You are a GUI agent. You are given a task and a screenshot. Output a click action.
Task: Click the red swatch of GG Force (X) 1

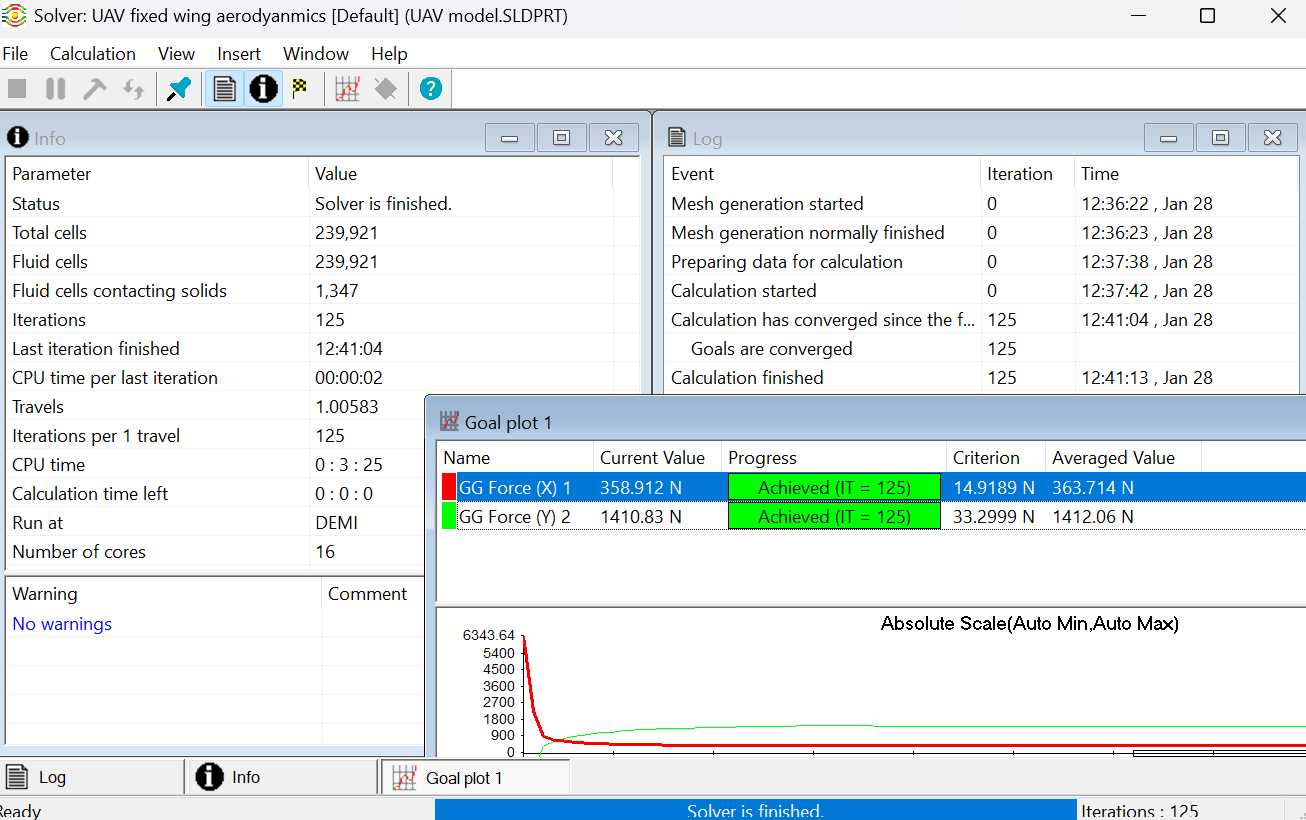click(448, 487)
